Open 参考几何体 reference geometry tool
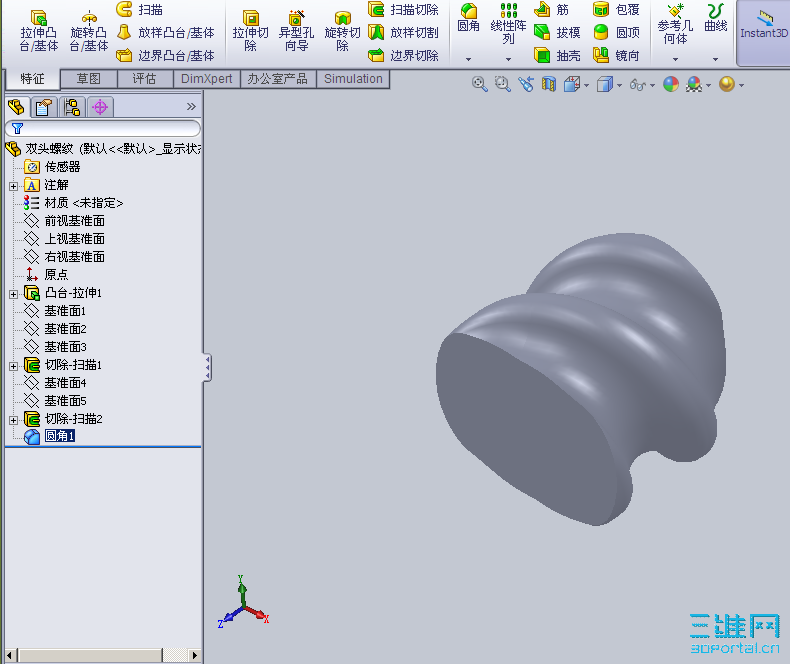The height and width of the screenshot is (664, 790). (675, 23)
